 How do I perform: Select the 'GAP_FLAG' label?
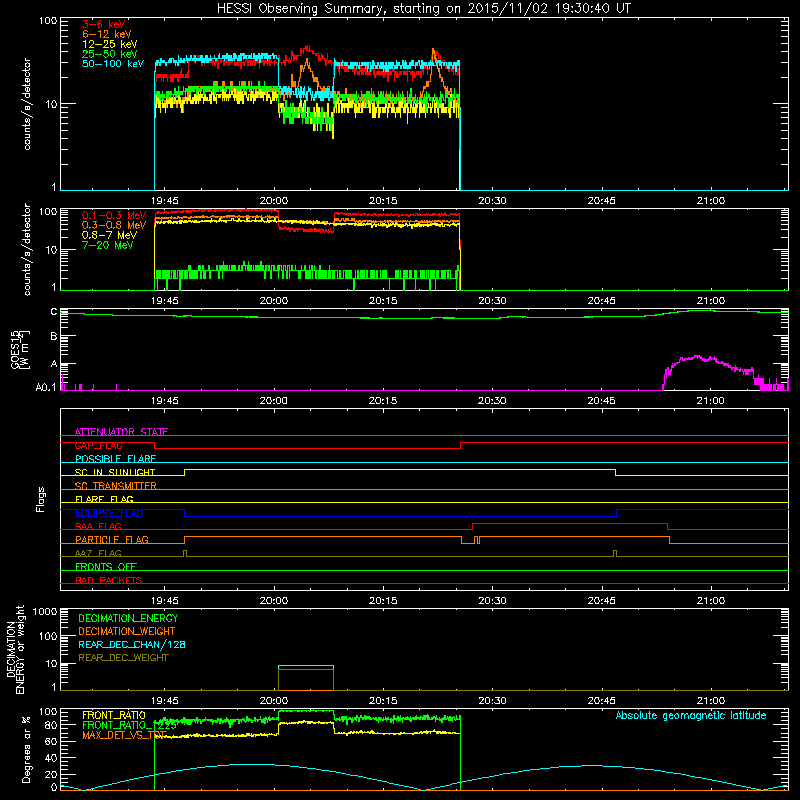coord(98,445)
